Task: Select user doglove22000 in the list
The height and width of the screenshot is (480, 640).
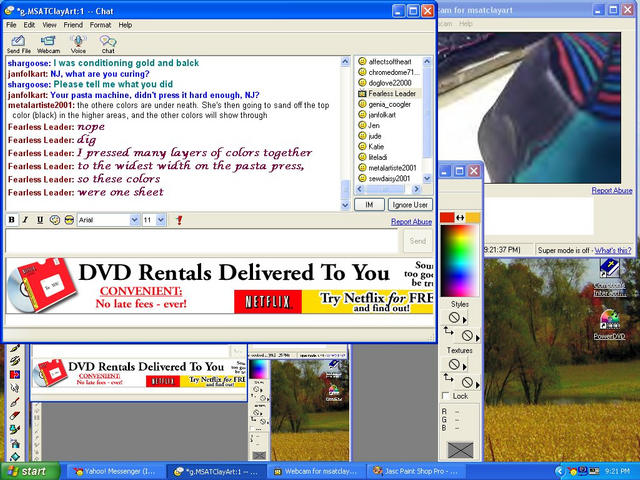Action: (389, 83)
